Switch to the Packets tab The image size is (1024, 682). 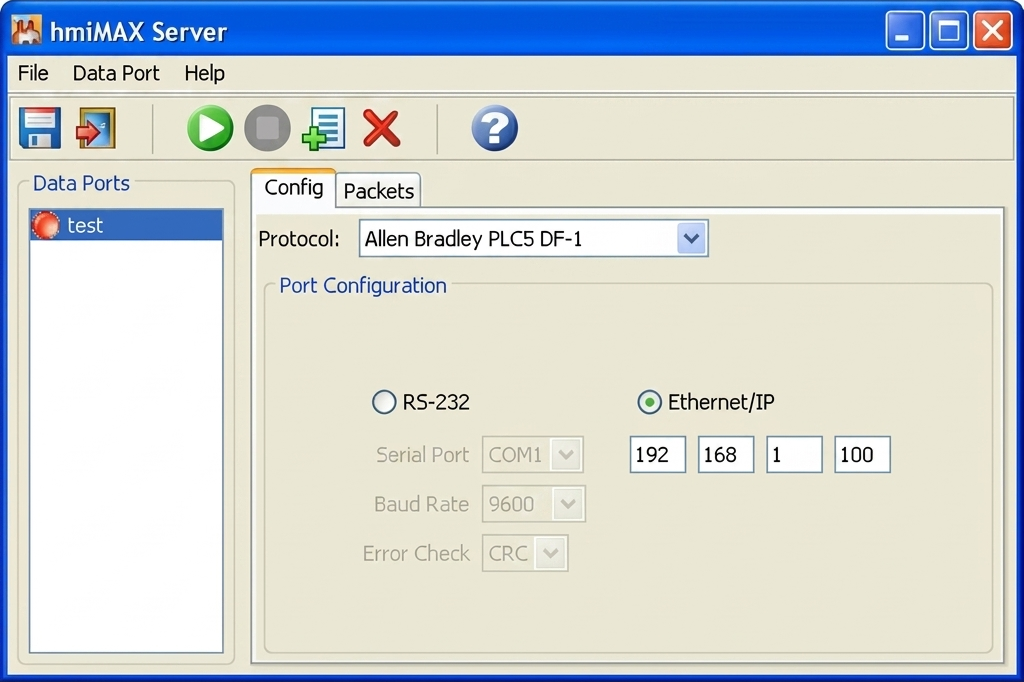coord(379,191)
